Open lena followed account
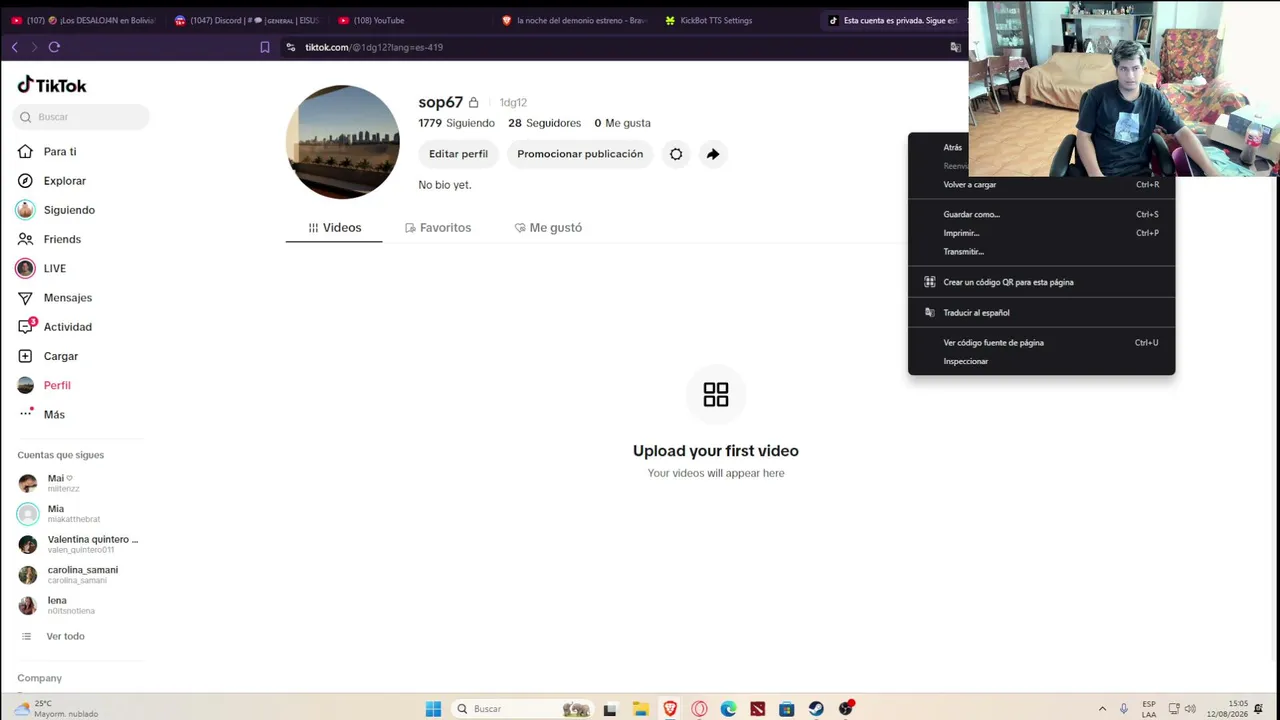The width and height of the screenshot is (1280, 720). tap(57, 605)
